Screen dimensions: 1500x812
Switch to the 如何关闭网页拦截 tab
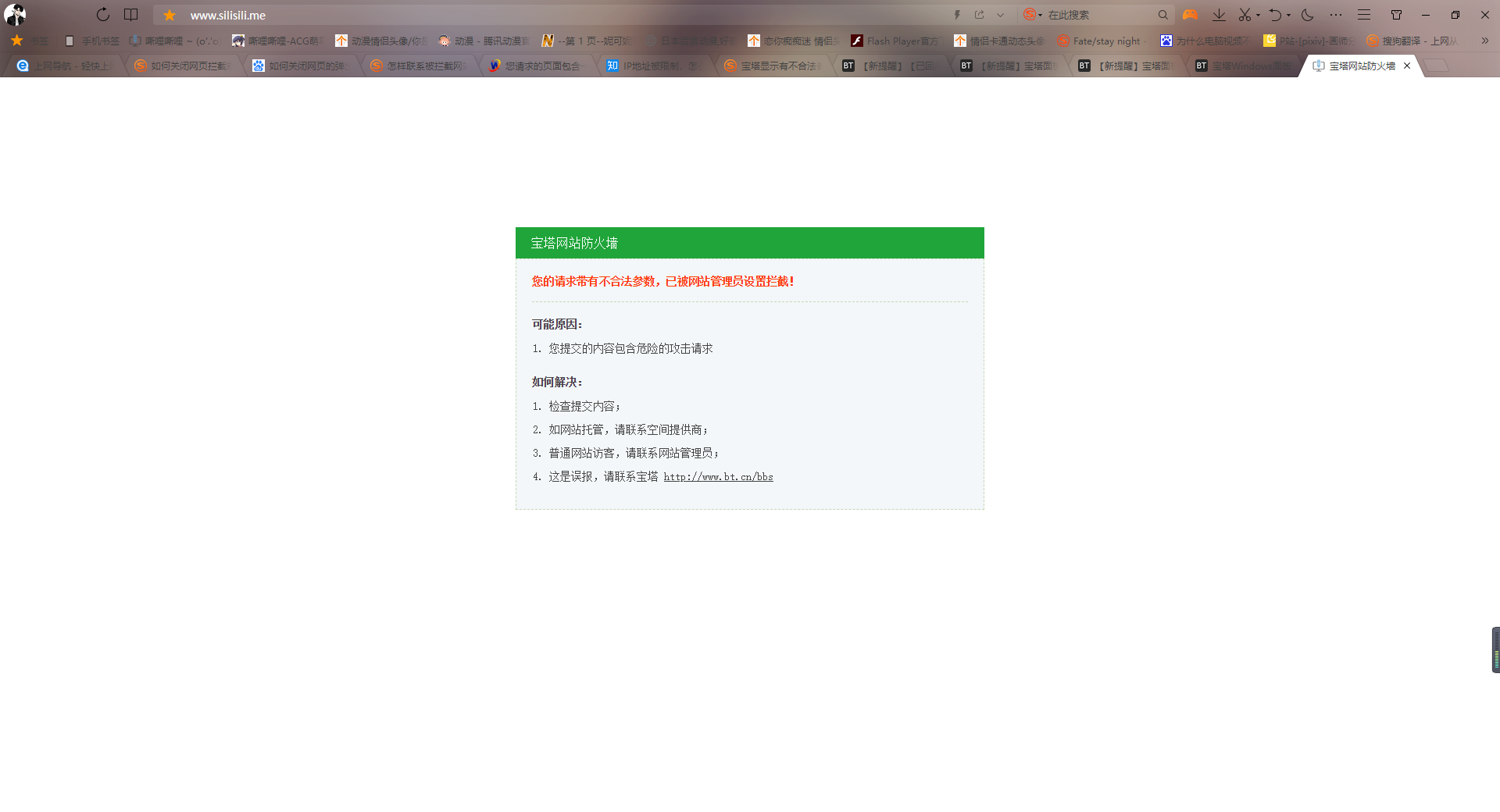183,66
